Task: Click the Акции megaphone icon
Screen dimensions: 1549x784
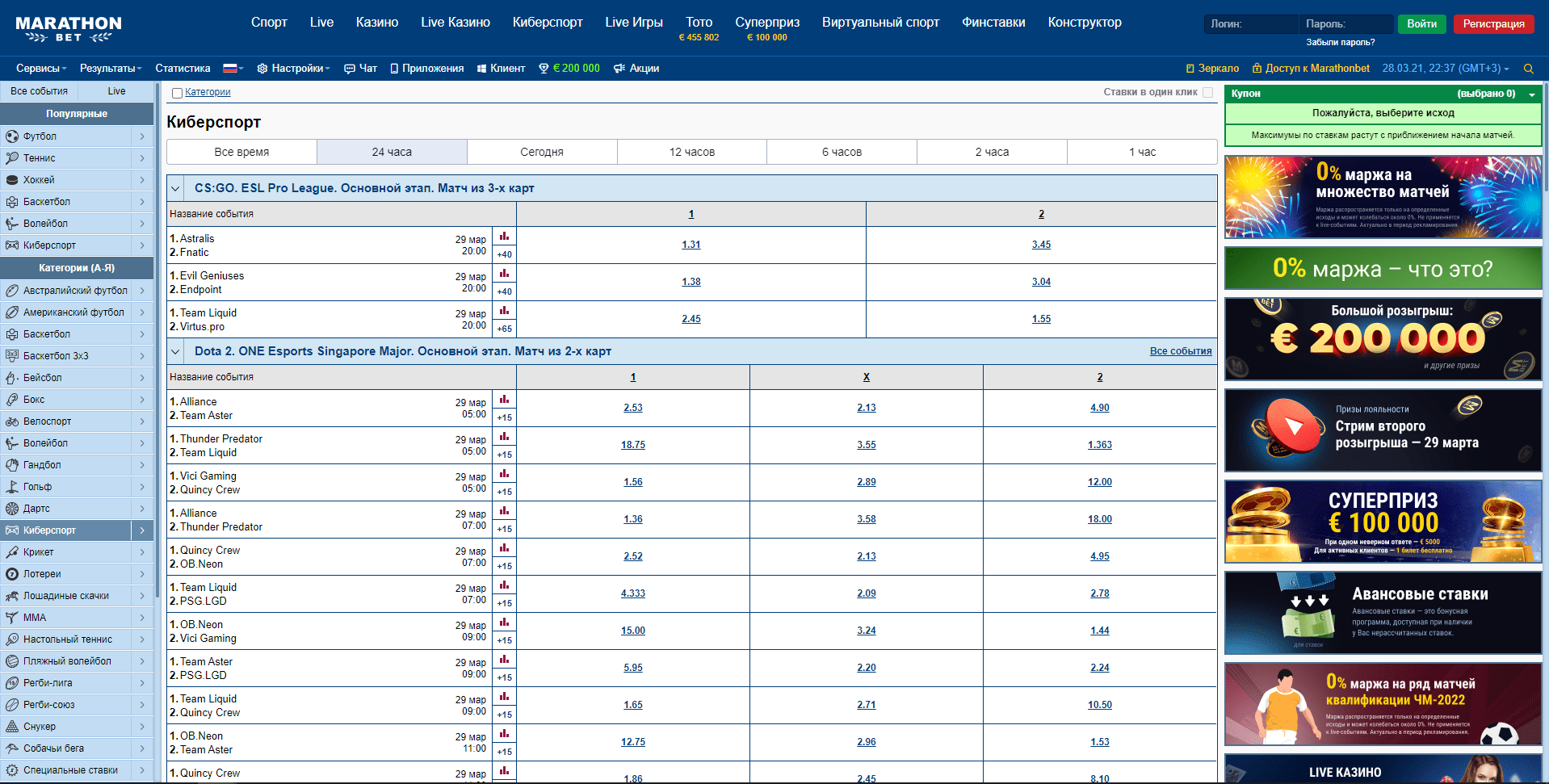Action: point(619,69)
